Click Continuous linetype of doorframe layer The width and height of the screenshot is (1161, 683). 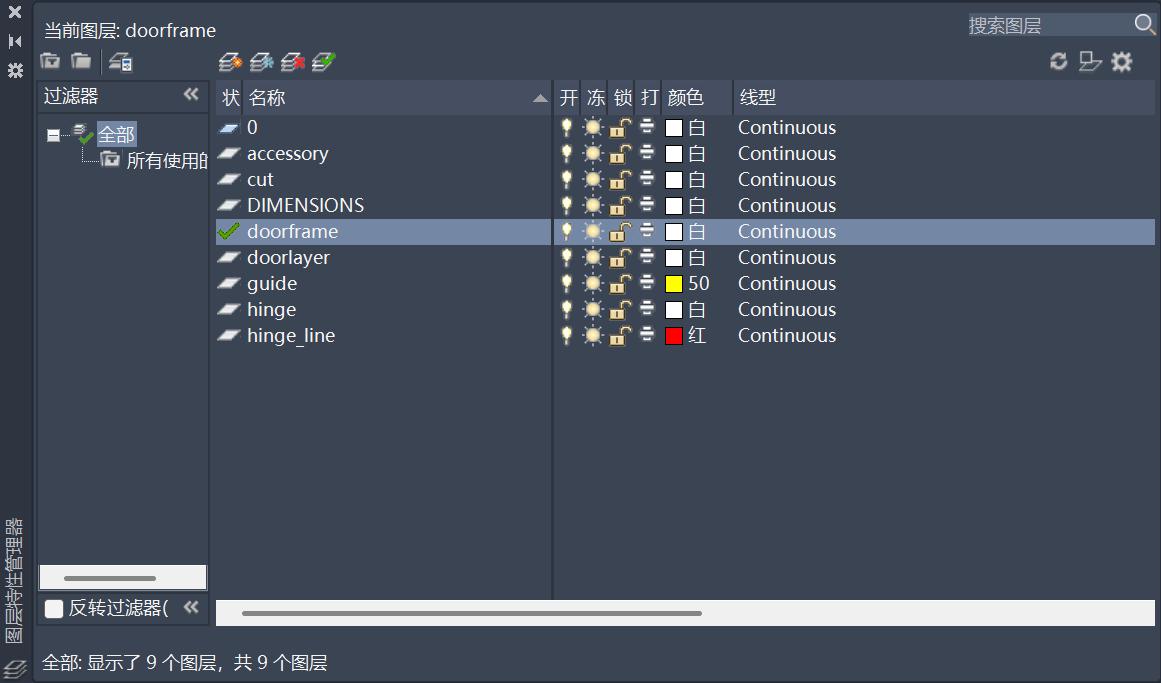point(787,231)
